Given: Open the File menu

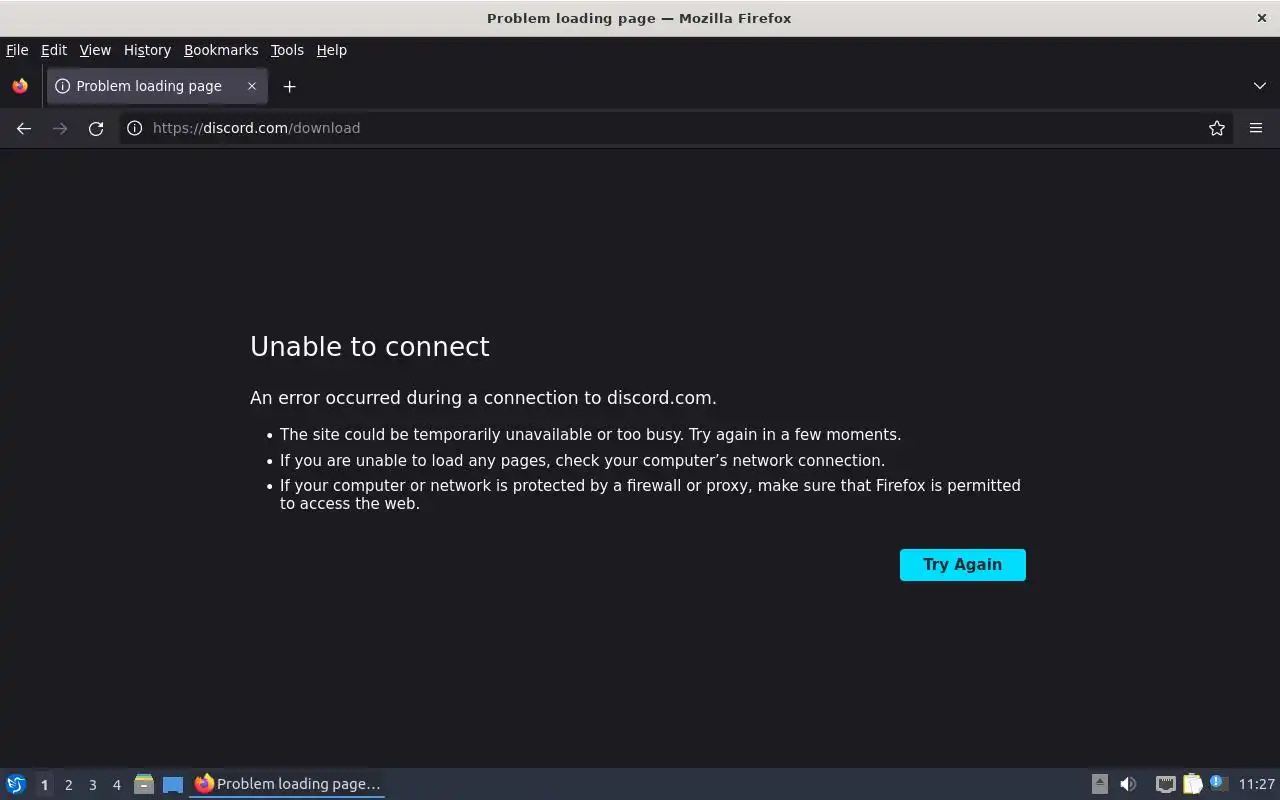Looking at the screenshot, I should click(x=17, y=50).
